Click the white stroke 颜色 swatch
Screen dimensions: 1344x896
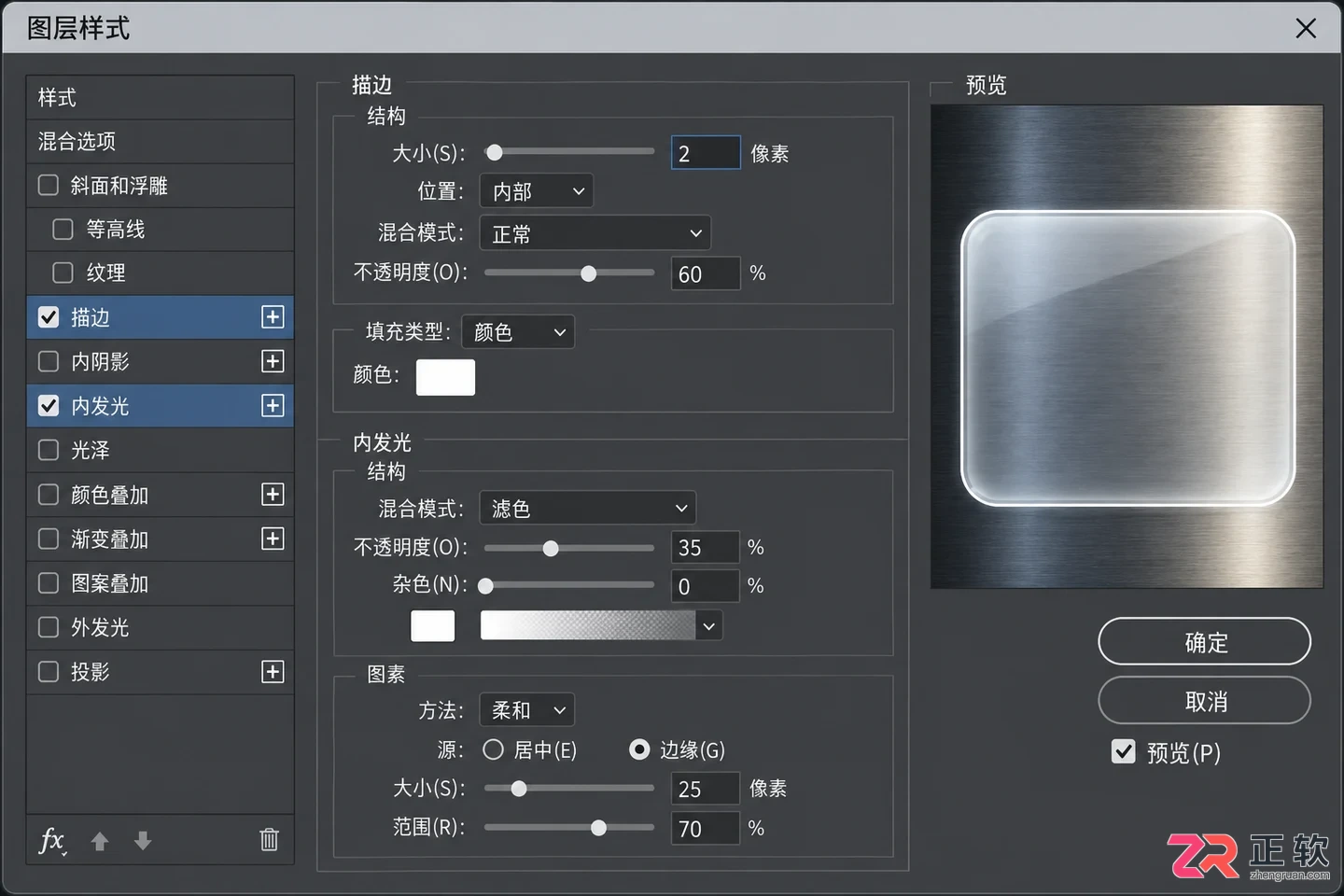(445, 377)
